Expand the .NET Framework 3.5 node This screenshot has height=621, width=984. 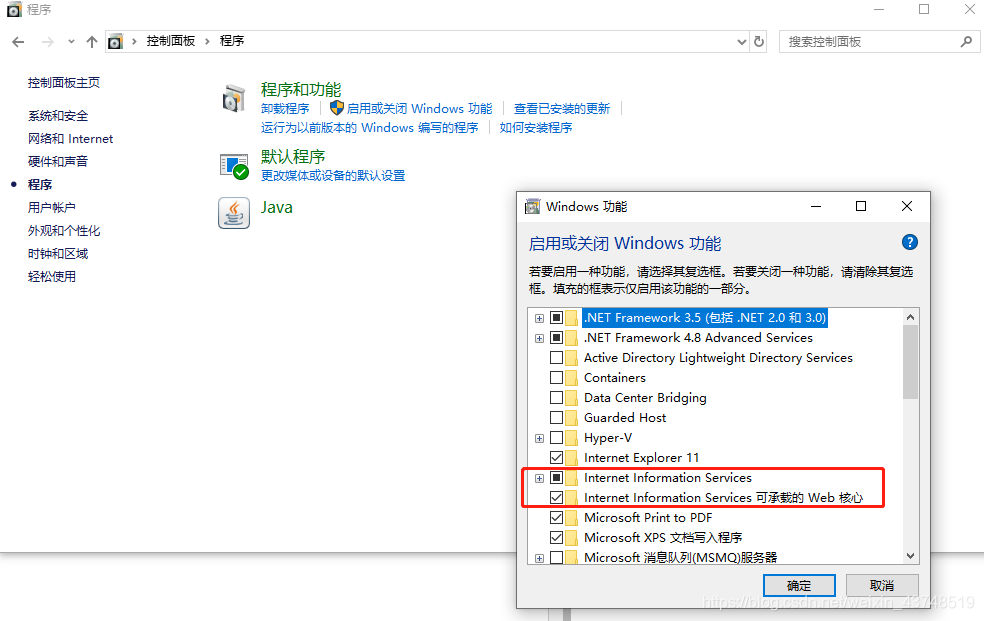539,318
